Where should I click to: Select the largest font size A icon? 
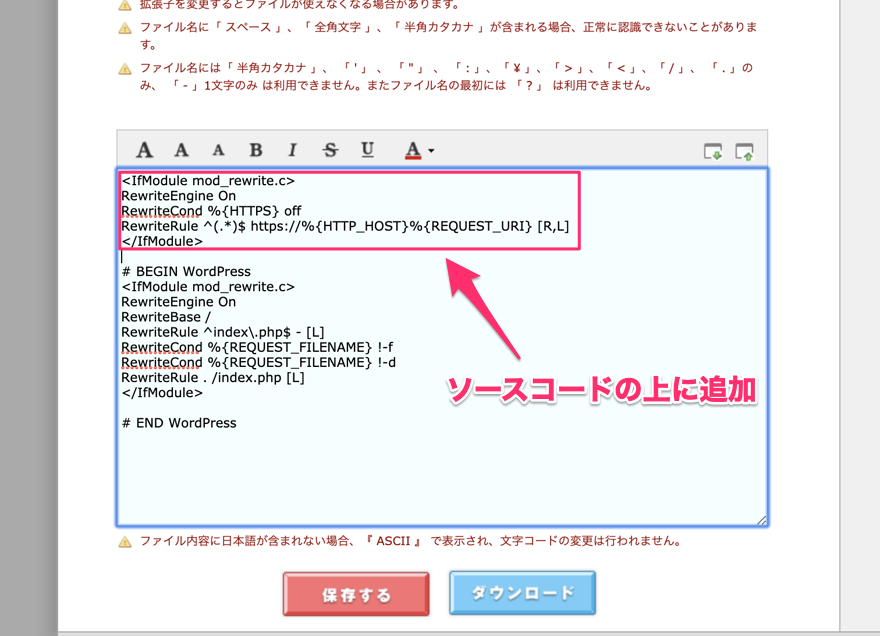(144, 149)
